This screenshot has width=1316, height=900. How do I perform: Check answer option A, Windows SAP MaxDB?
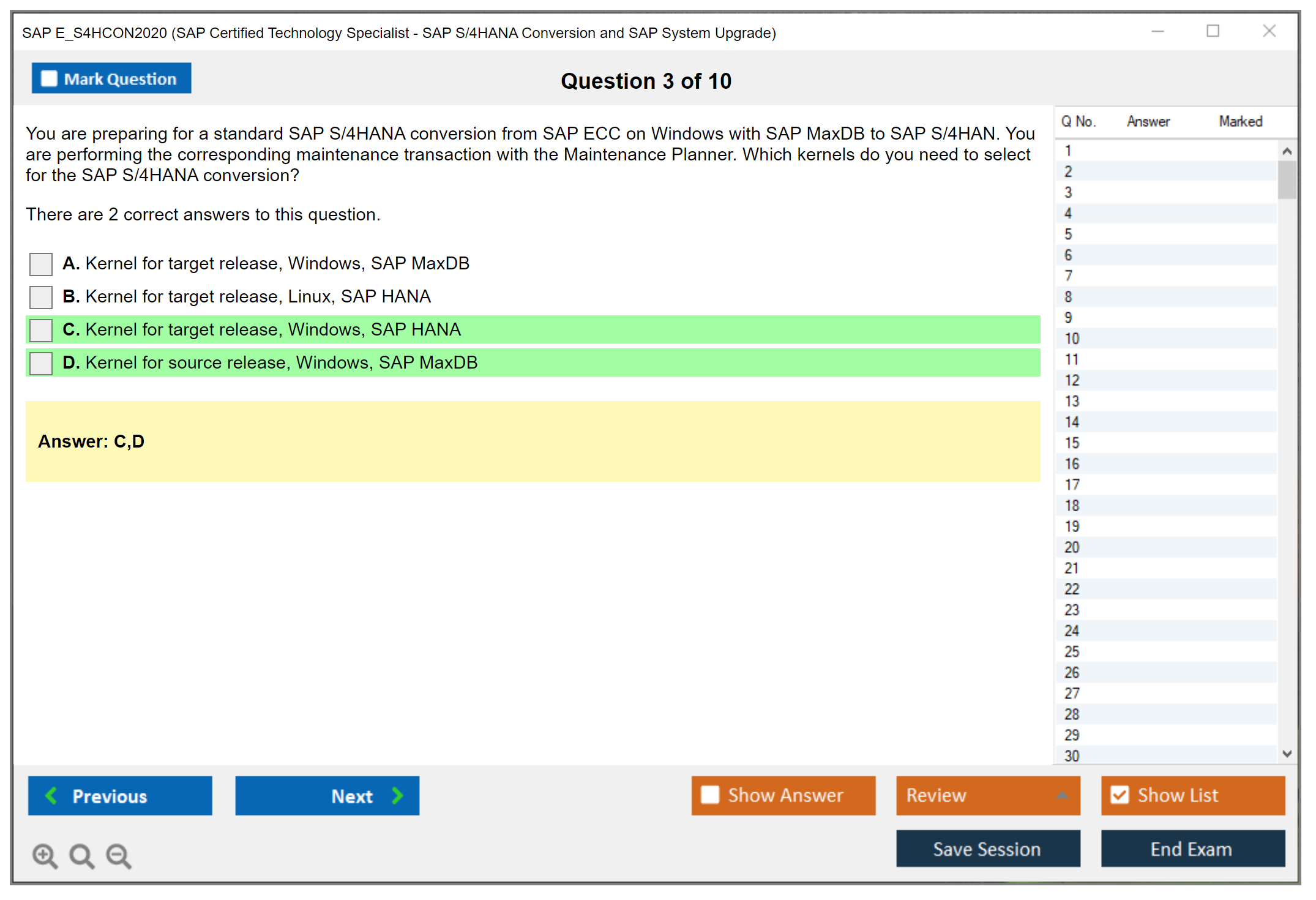coord(41,264)
